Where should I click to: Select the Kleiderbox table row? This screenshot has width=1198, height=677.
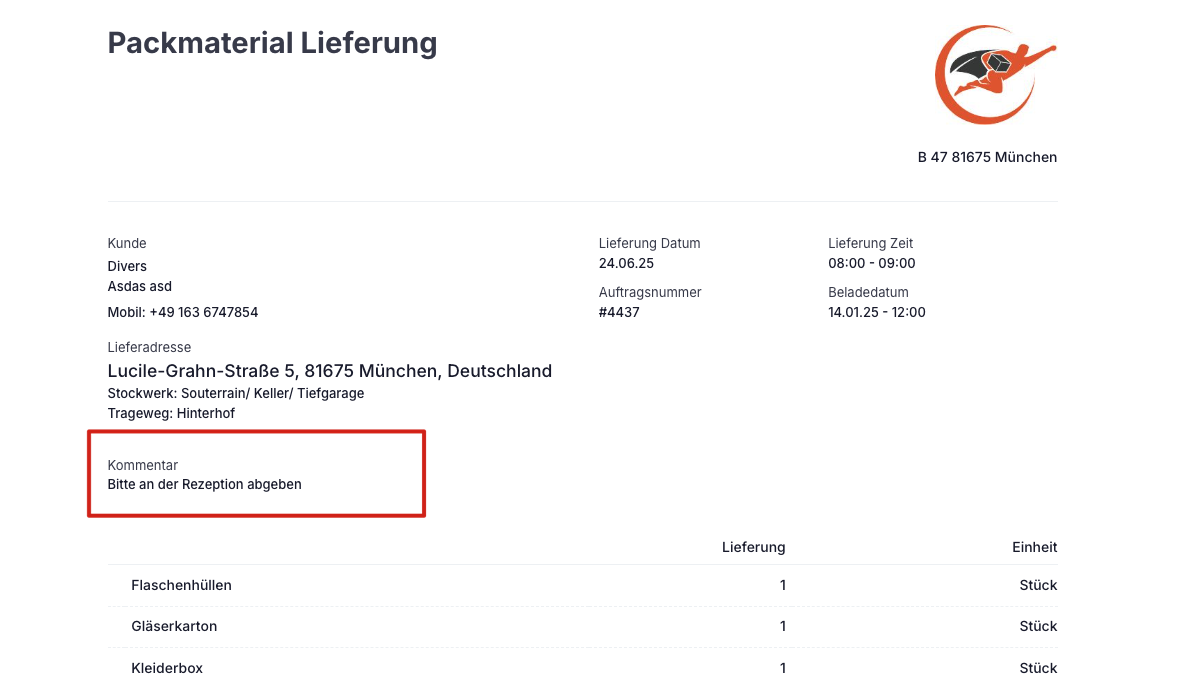582,663
